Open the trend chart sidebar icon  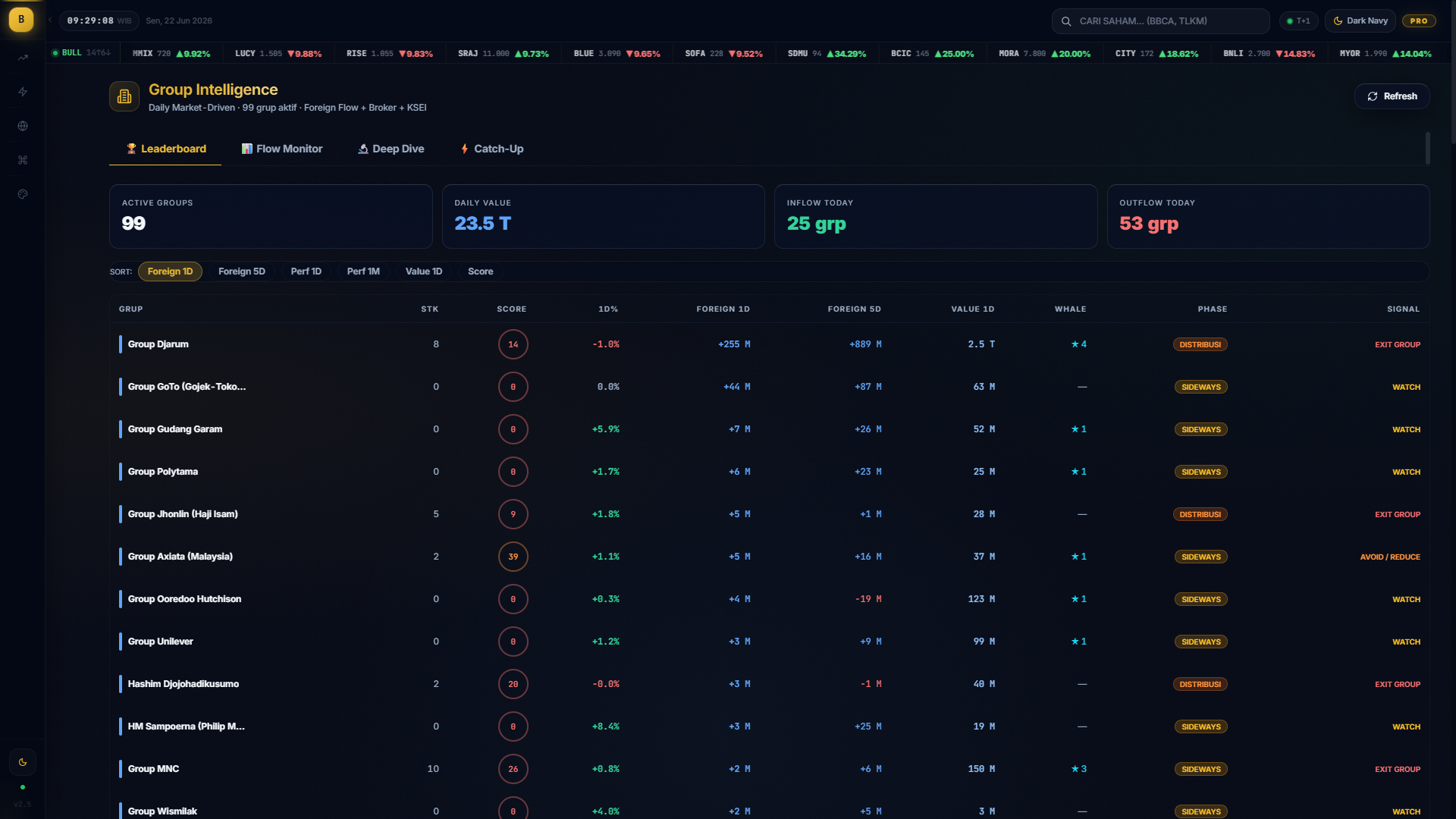[23, 58]
